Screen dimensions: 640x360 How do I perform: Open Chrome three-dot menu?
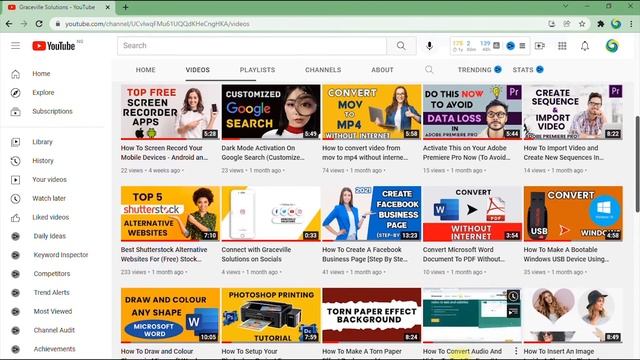click(x=631, y=24)
